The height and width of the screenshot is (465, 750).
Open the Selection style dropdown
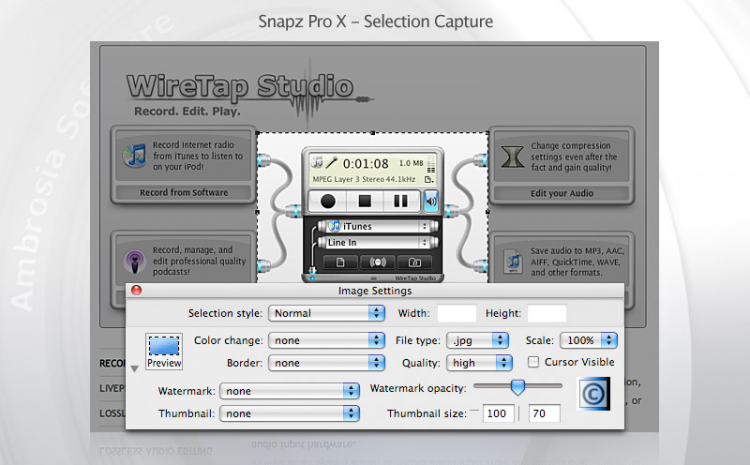coord(327,313)
